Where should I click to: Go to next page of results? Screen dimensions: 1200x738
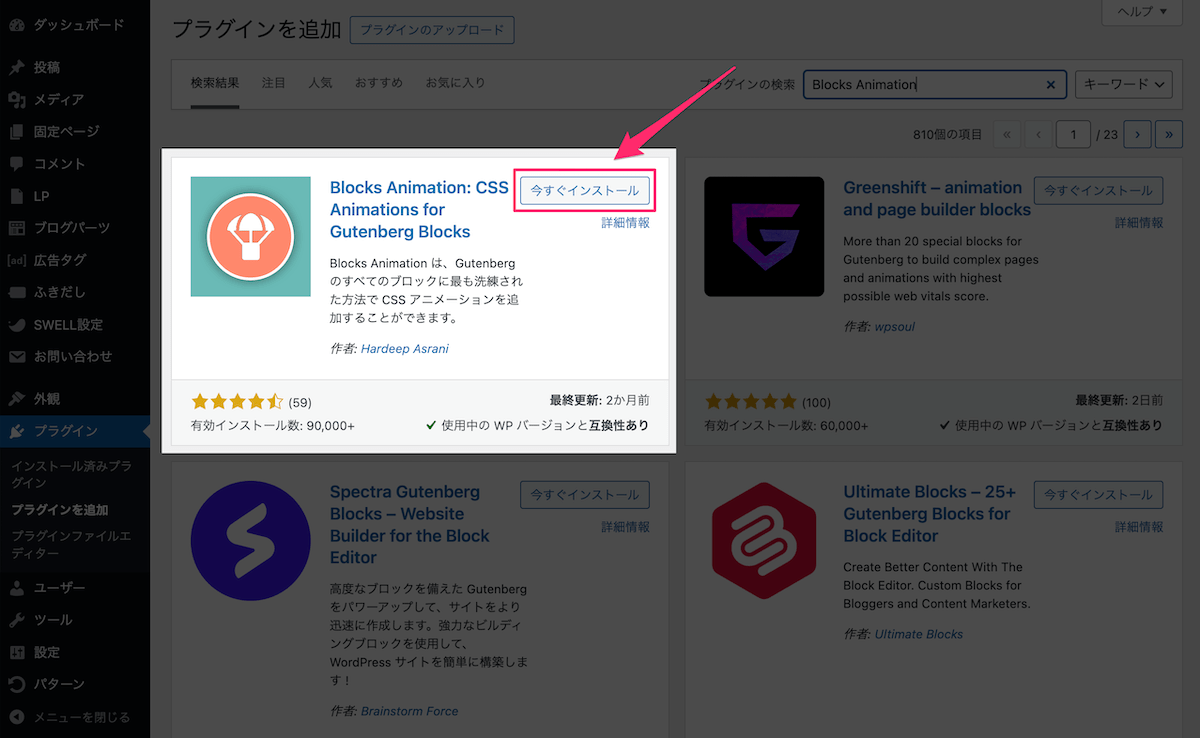(x=1137, y=134)
